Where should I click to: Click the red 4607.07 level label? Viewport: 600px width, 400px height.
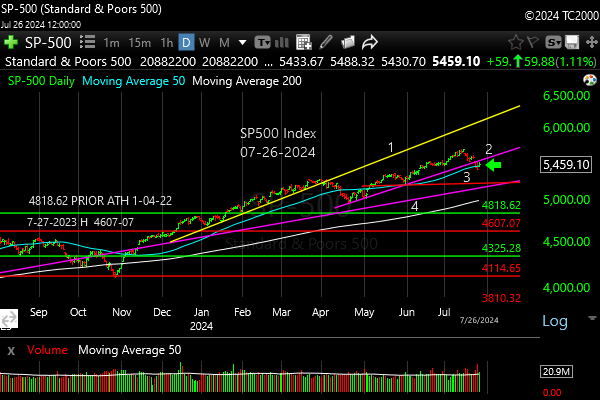[501, 223]
